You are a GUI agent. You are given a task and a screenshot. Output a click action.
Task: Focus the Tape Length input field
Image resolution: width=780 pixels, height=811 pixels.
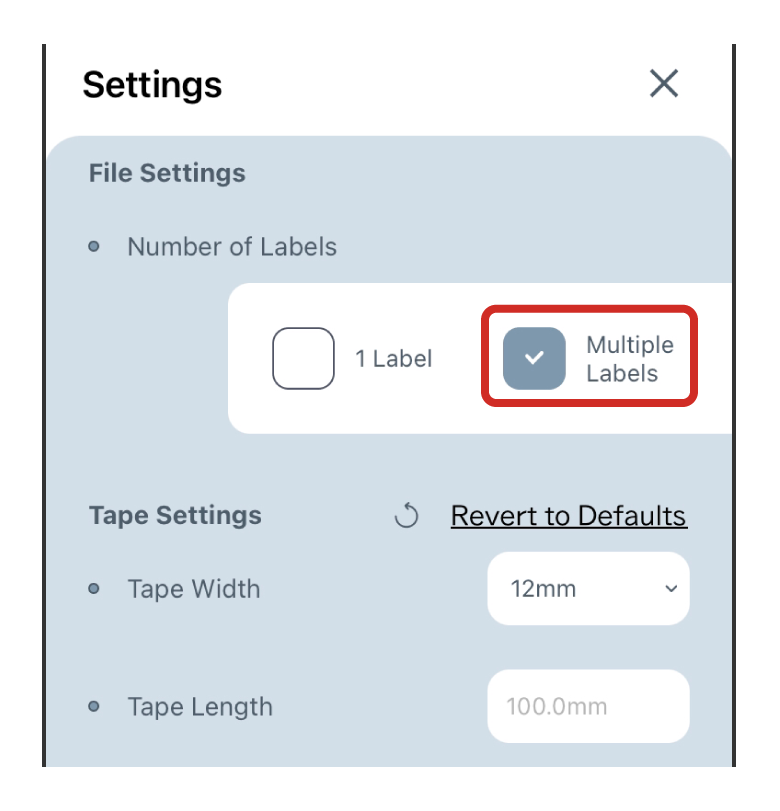pyautogui.click(x=588, y=706)
